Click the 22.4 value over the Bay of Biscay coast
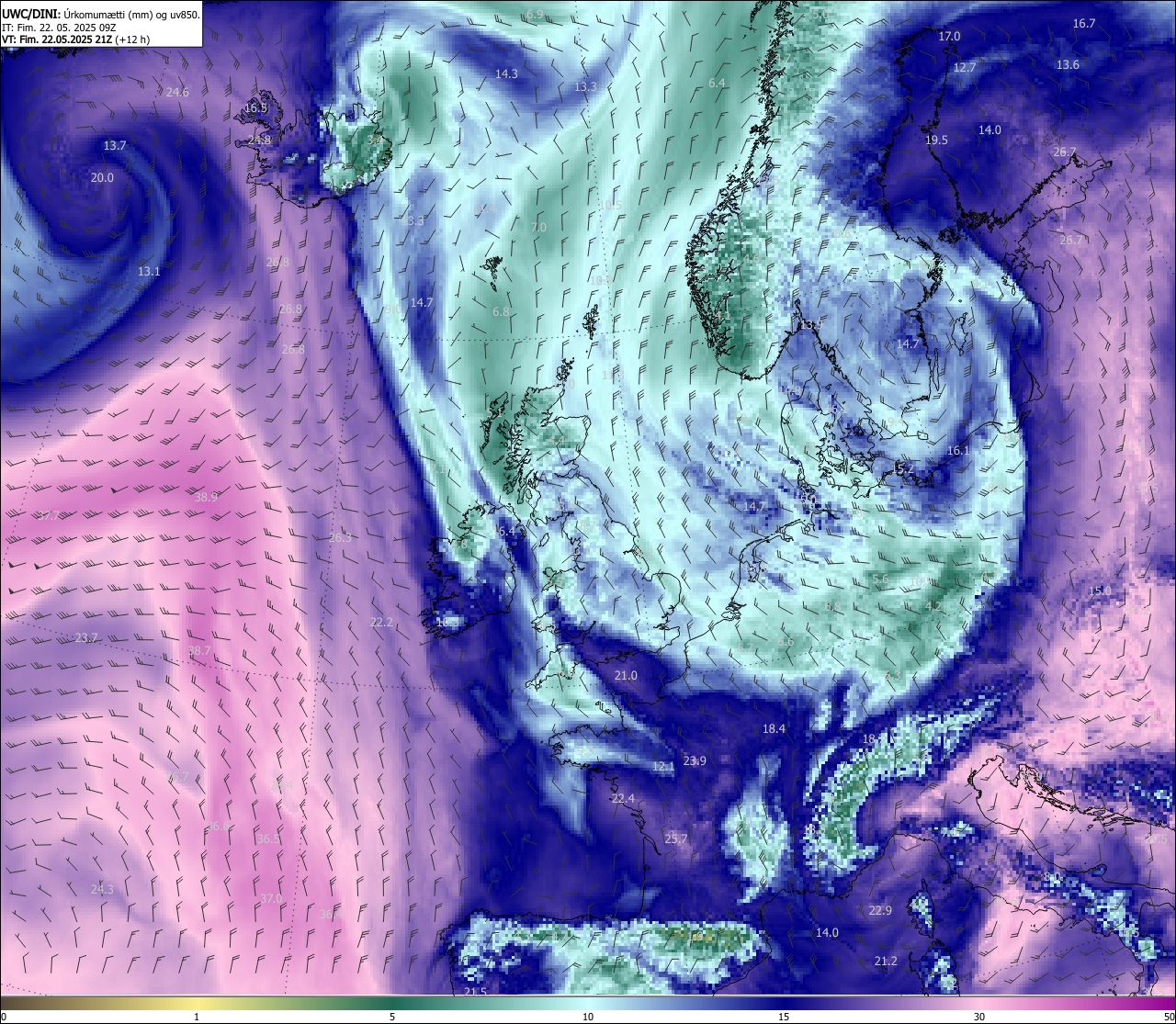Screen dimensions: 1176x1024 click(x=623, y=798)
